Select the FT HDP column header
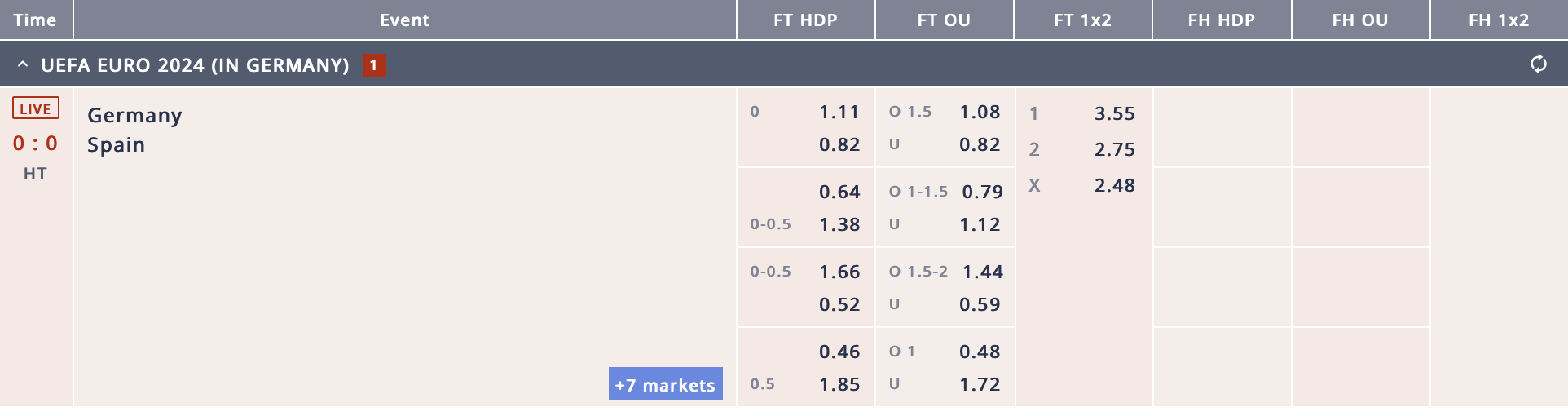This screenshot has height=416, width=1568. 805,20
